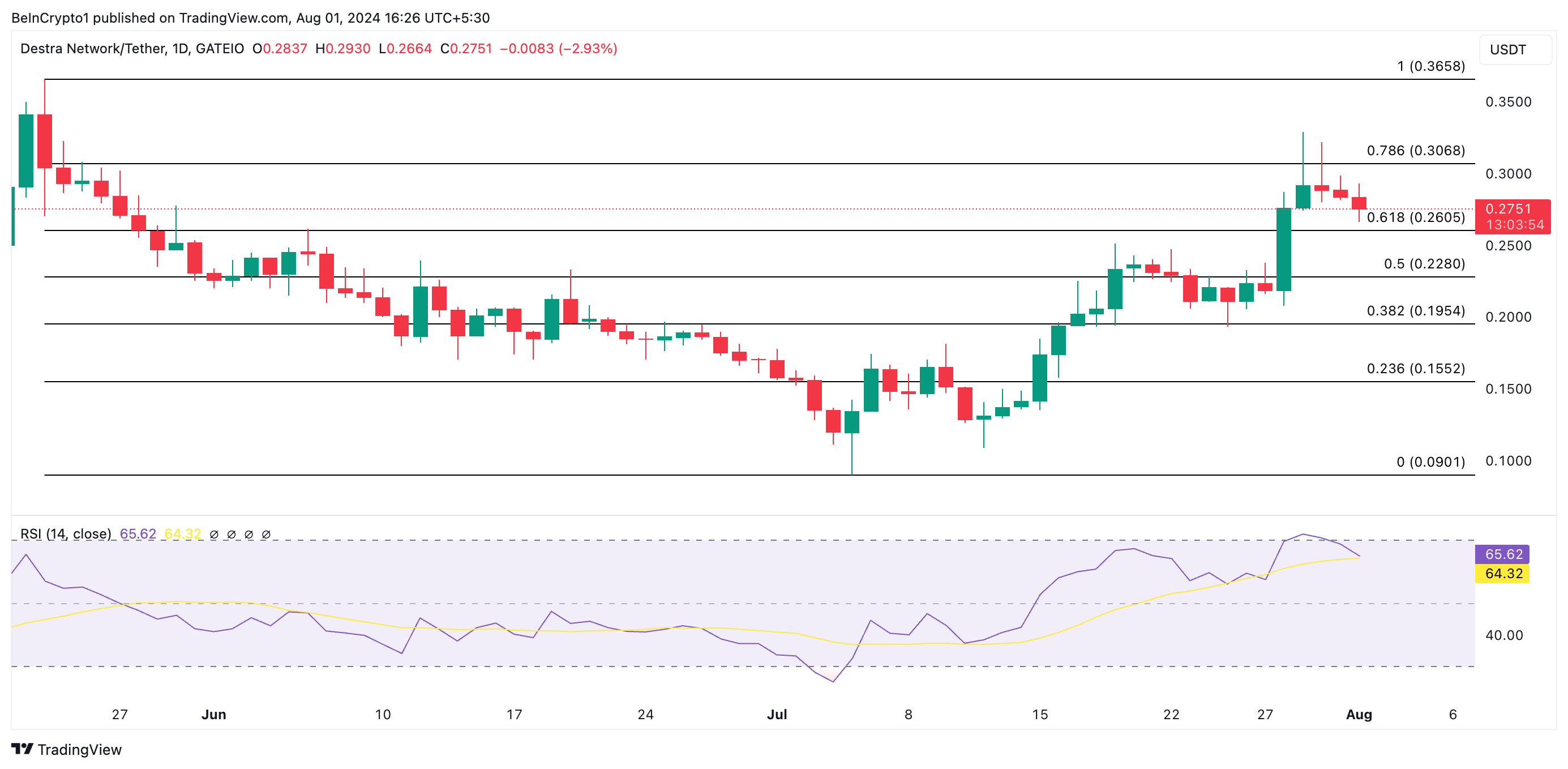Click the RSI (14, close) indicator label
This screenshot has height=769, width=1568.
coord(66,534)
